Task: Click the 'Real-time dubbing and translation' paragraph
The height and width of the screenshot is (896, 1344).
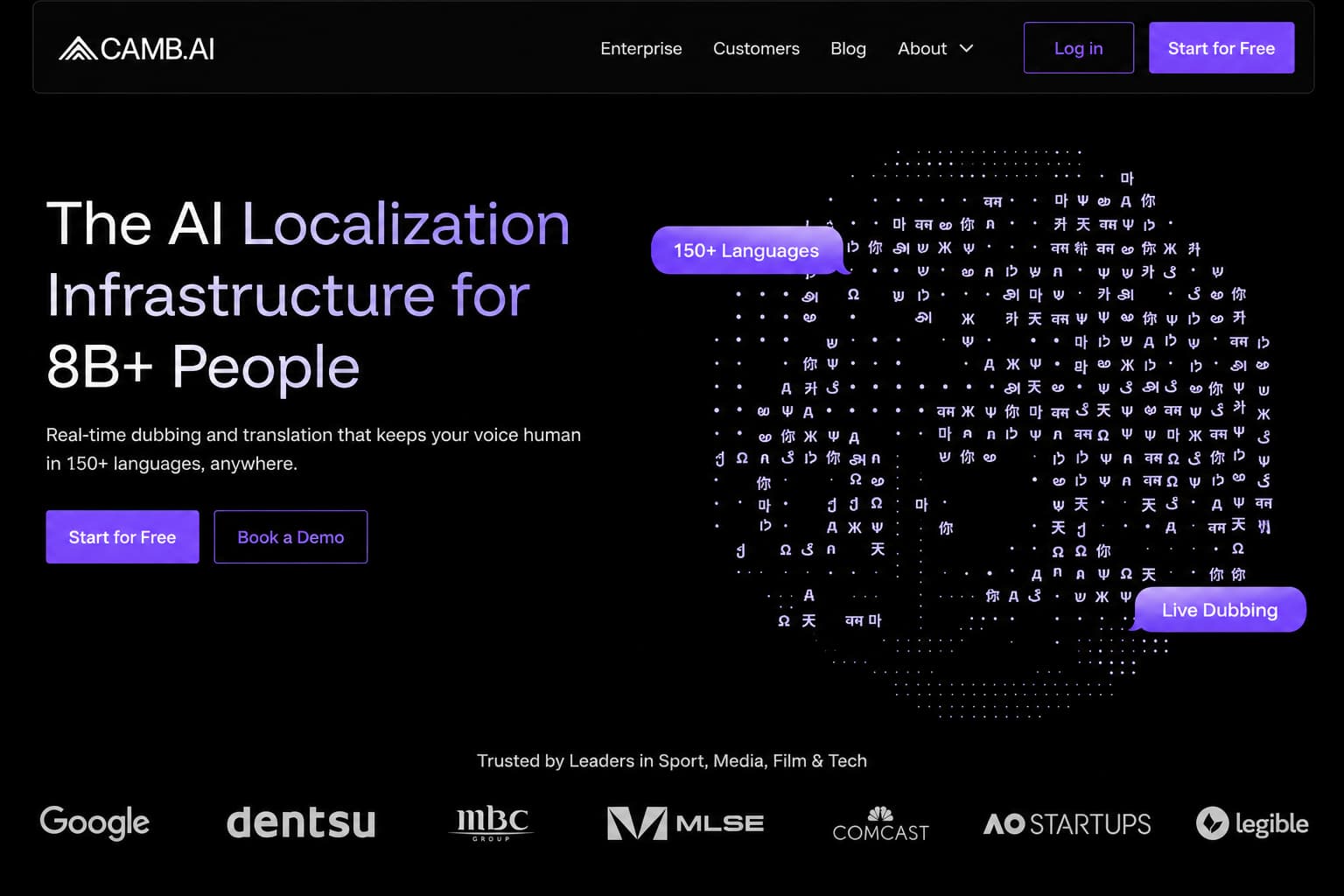Action: click(x=313, y=449)
